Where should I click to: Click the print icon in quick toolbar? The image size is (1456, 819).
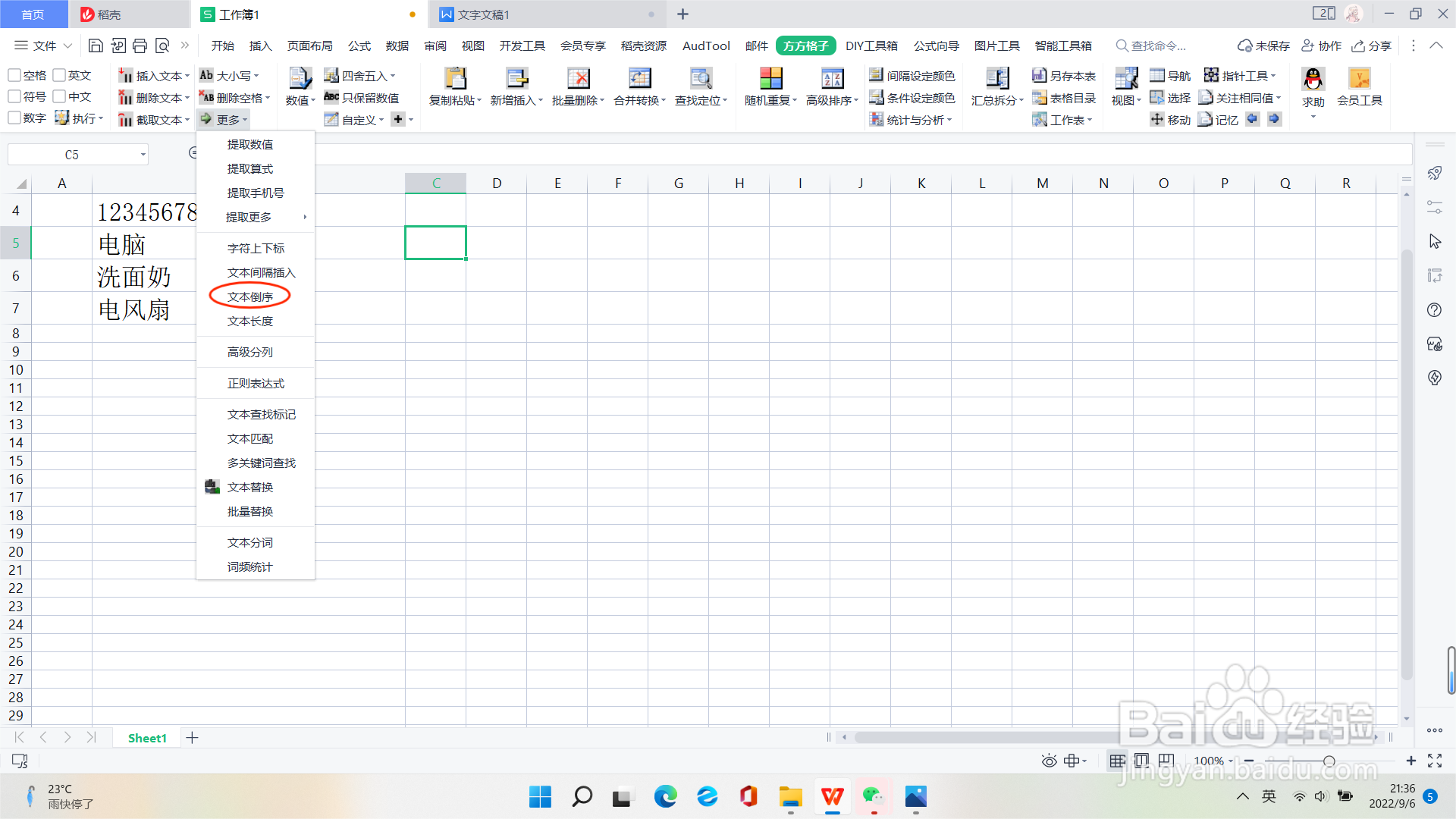pyautogui.click(x=140, y=46)
